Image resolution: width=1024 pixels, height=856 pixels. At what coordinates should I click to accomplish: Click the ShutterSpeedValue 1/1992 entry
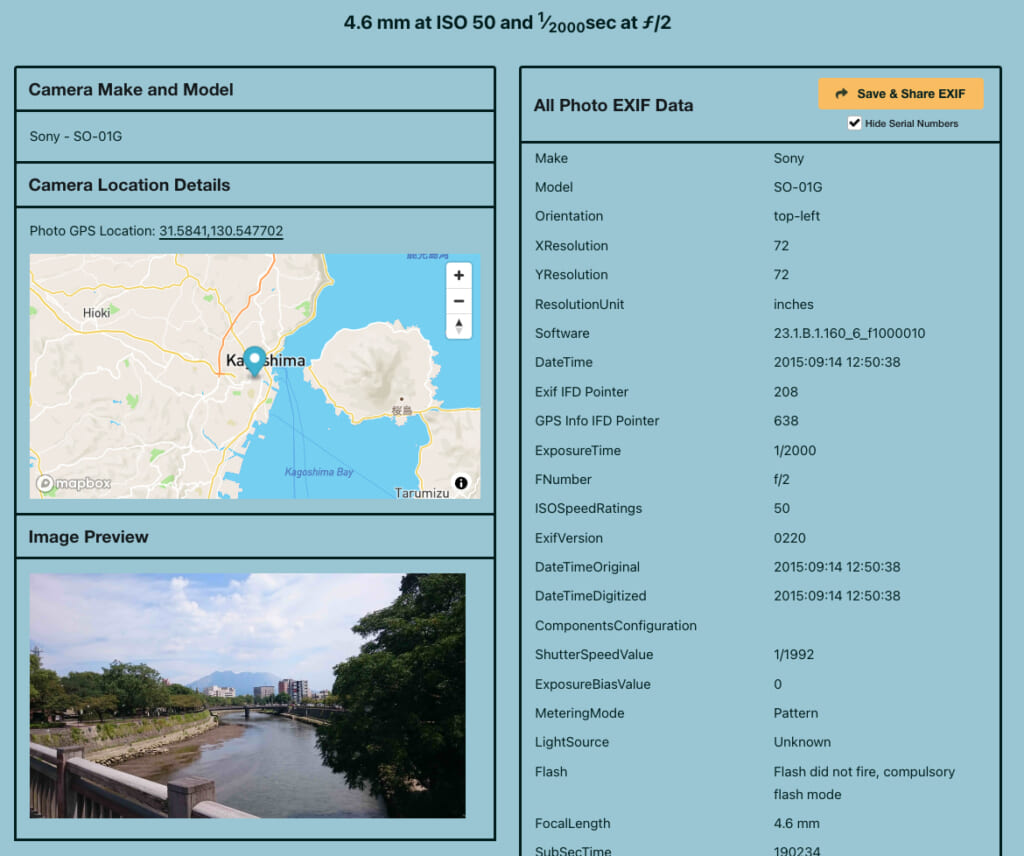[x=793, y=655]
